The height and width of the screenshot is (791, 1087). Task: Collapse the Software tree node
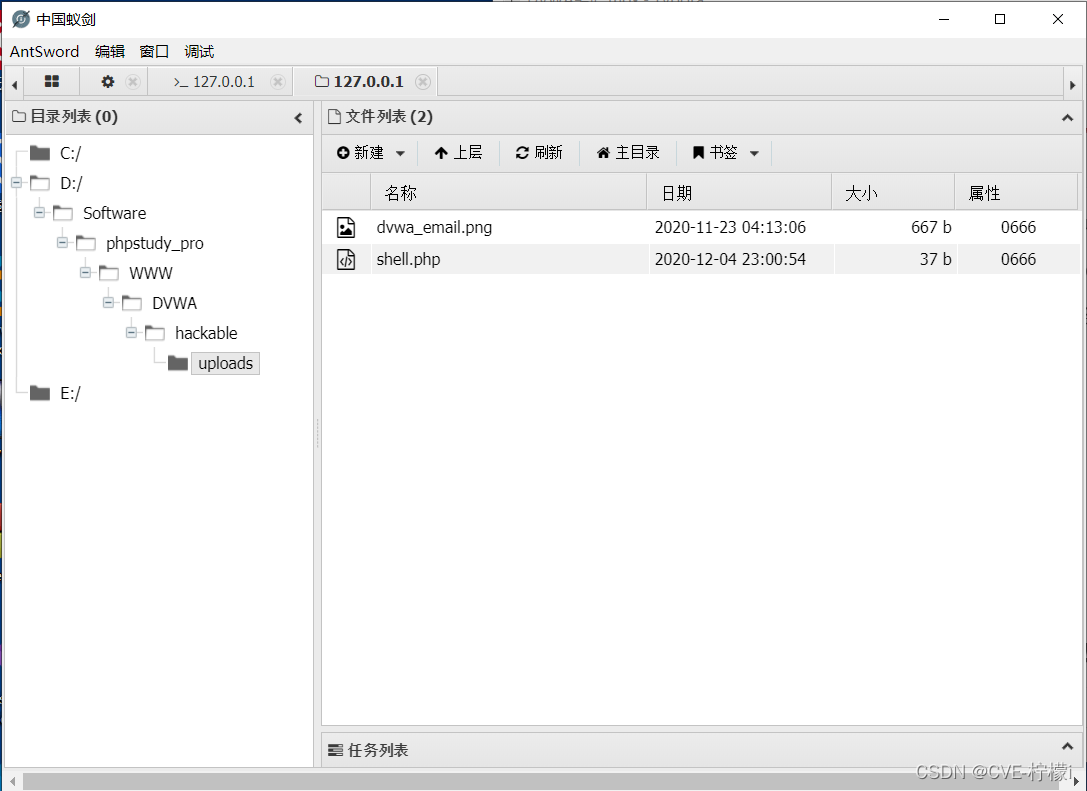coord(40,212)
